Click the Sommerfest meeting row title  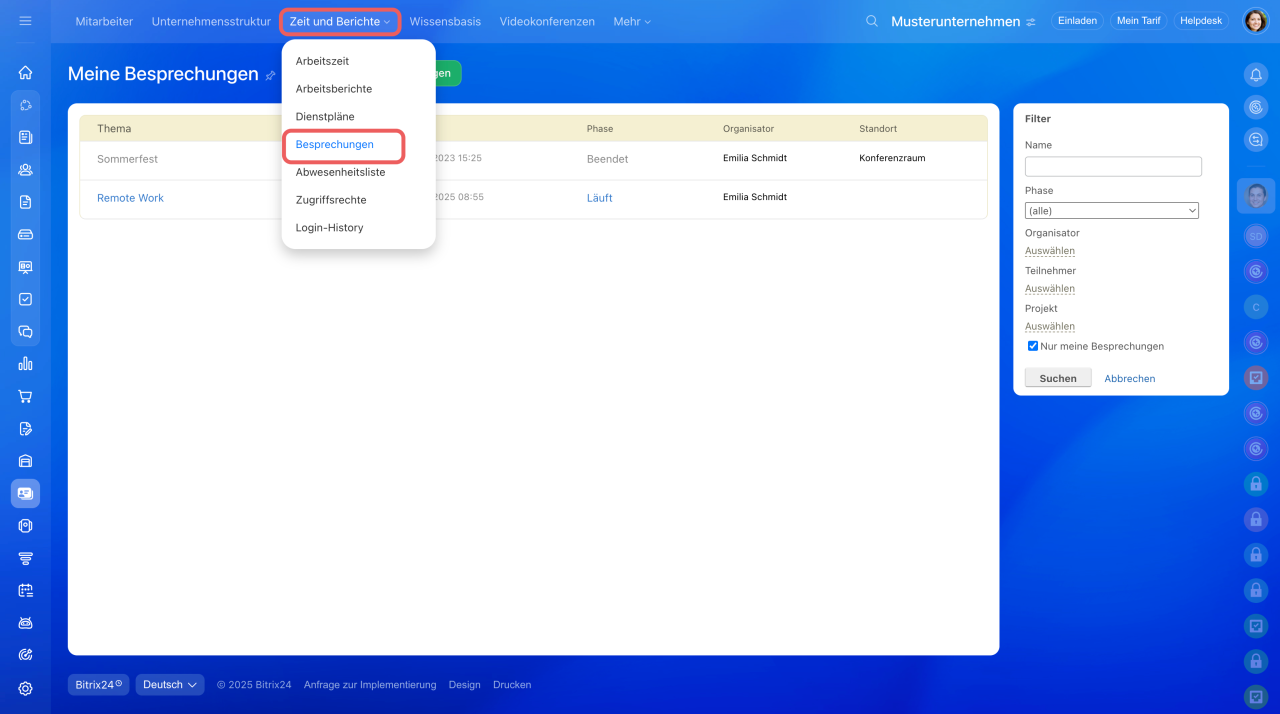click(x=127, y=159)
